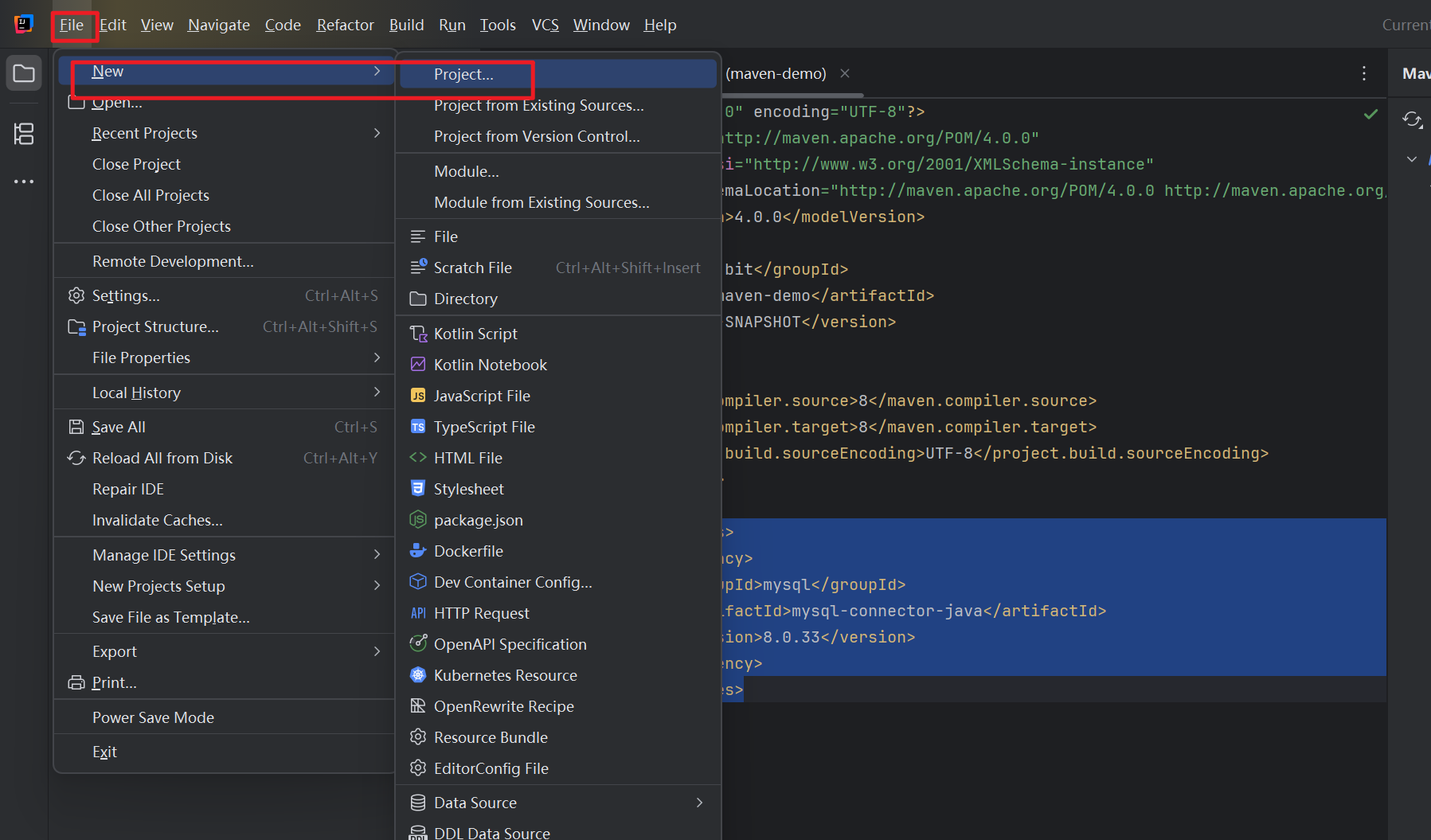Image resolution: width=1431 pixels, height=840 pixels.
Task: Click the HTTP Request API icon
Action: pyautogui.click(x=418, y=613)
